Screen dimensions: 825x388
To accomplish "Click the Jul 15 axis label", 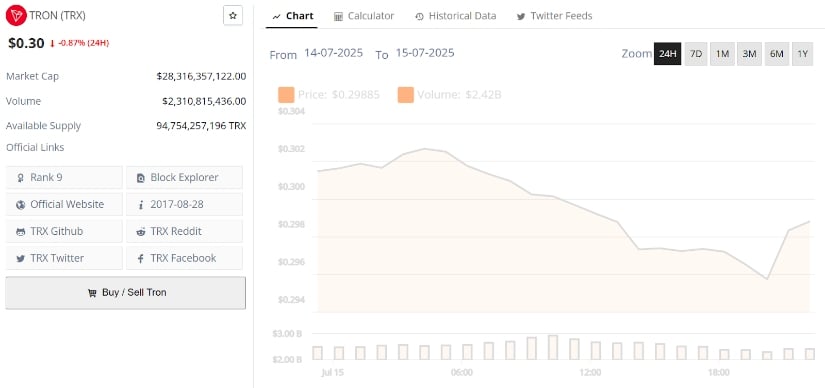I will [x=332, y=373].
